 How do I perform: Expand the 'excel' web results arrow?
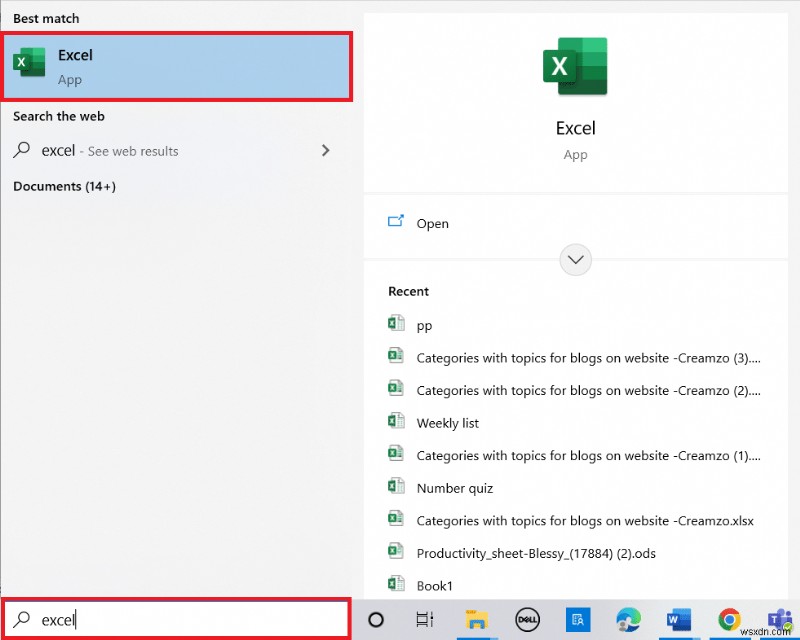pyautogui.click(x=326, y=150)
